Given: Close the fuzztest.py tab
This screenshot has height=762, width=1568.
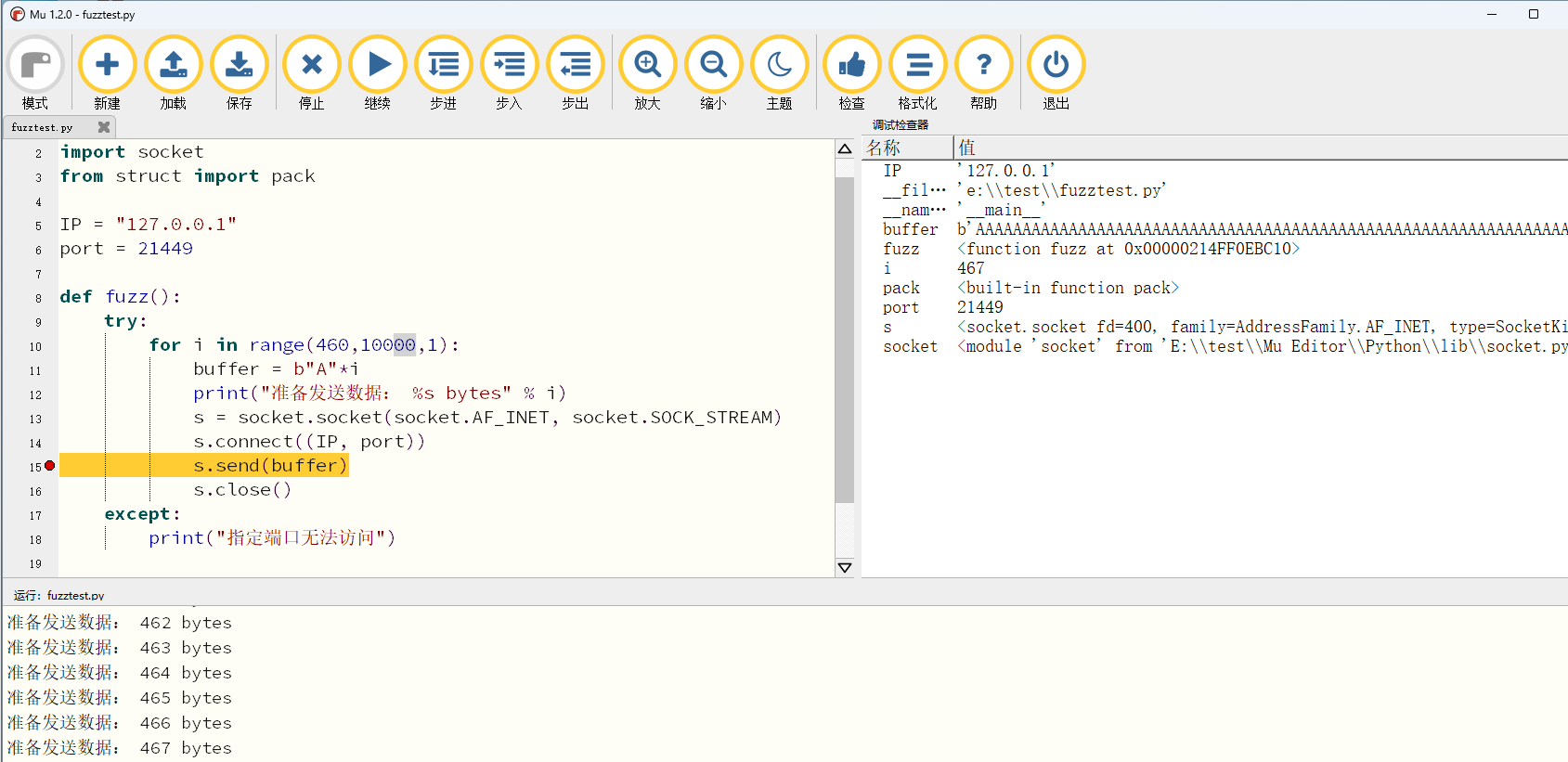Looking at the screenshot, I should [104, 127].
